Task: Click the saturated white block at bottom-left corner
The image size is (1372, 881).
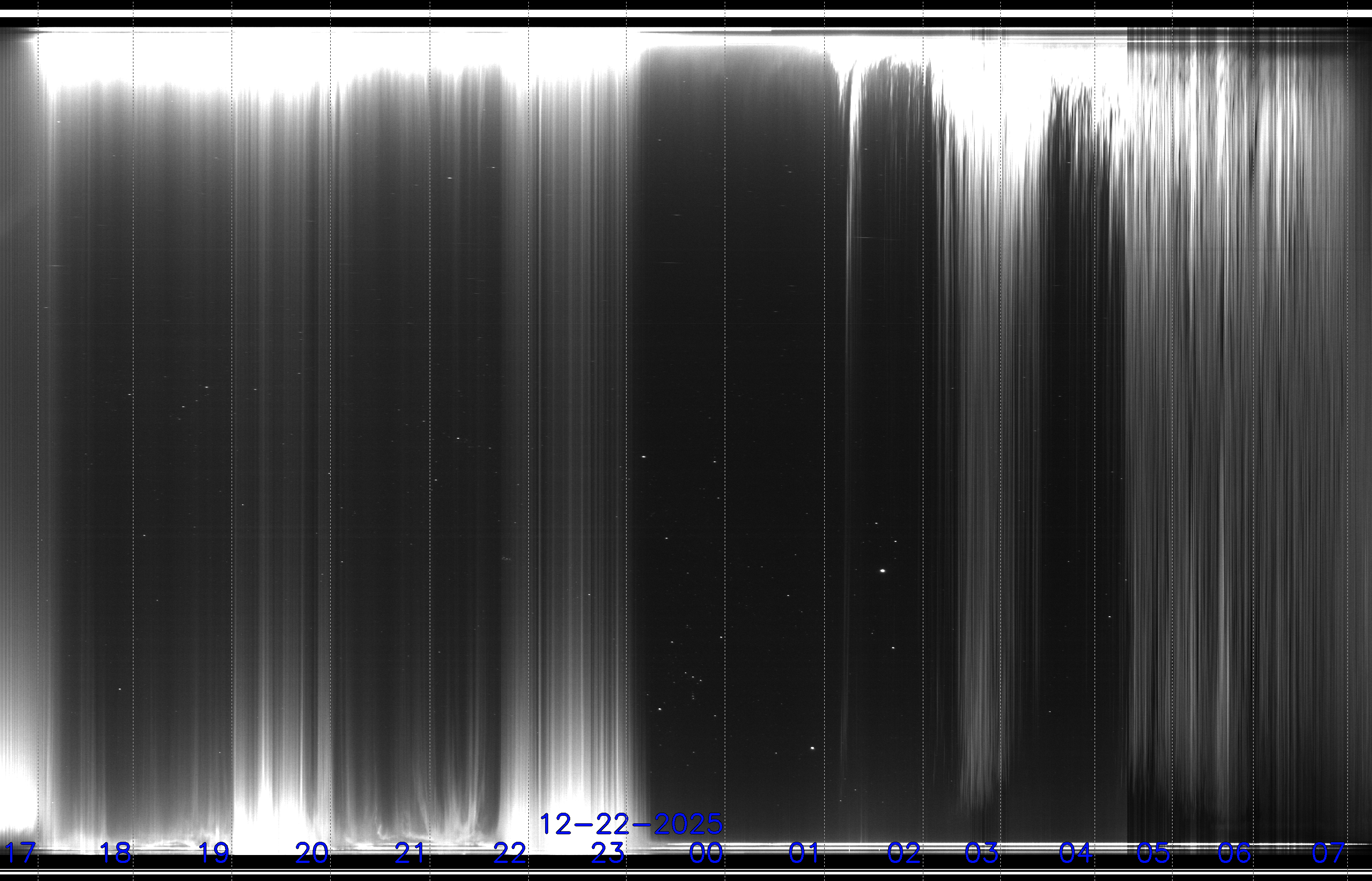Action: coord(17,801)
